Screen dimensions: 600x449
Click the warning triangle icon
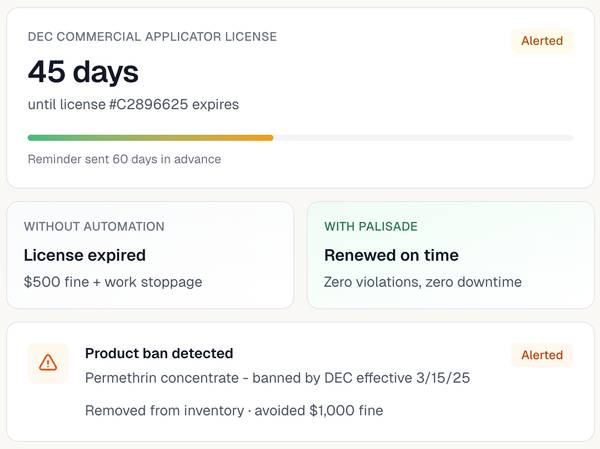click(48, 363)
